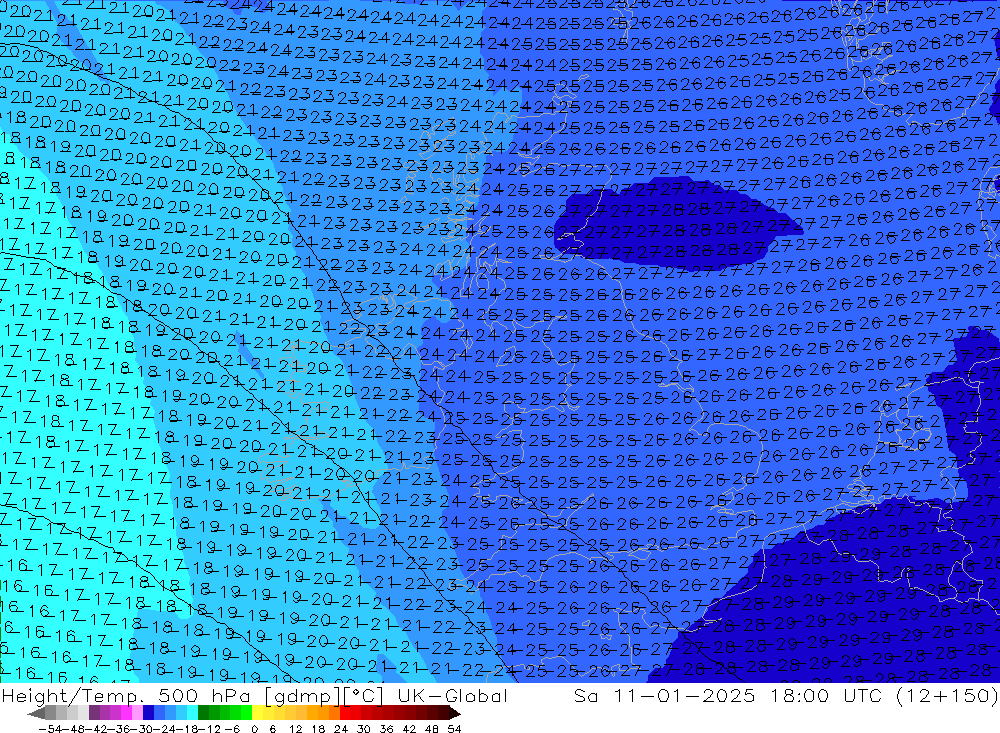Viewport: 1000px width, 733px height.
Task: Click the "30" legend value
Action: [364, 729]
